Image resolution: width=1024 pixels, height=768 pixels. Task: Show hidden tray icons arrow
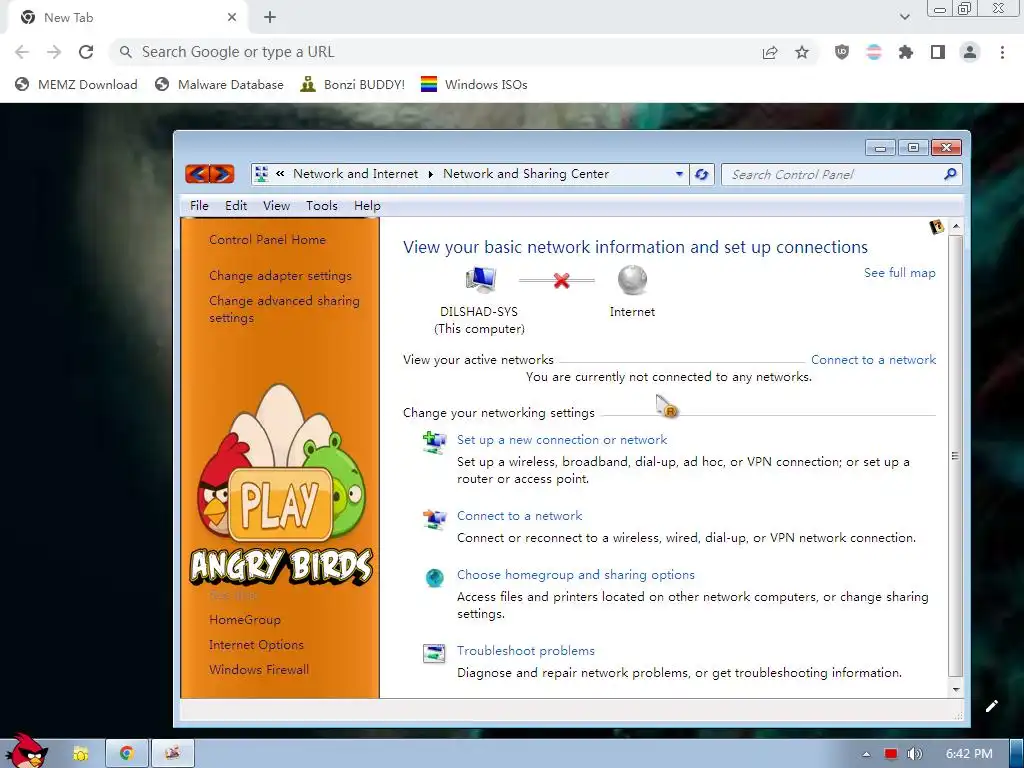[867, 754]
